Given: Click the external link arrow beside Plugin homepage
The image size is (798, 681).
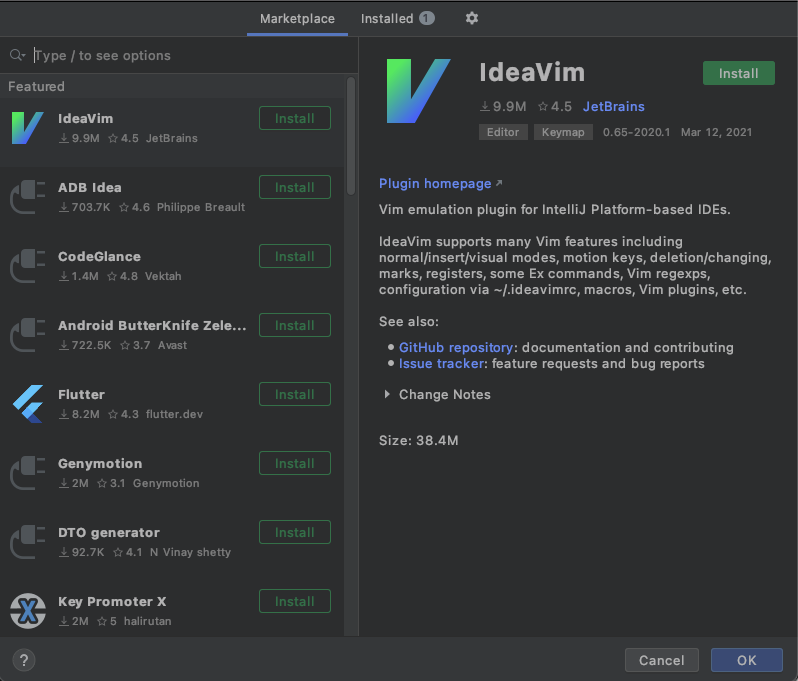Looking at the screenshot, I should tap(499, 183).
